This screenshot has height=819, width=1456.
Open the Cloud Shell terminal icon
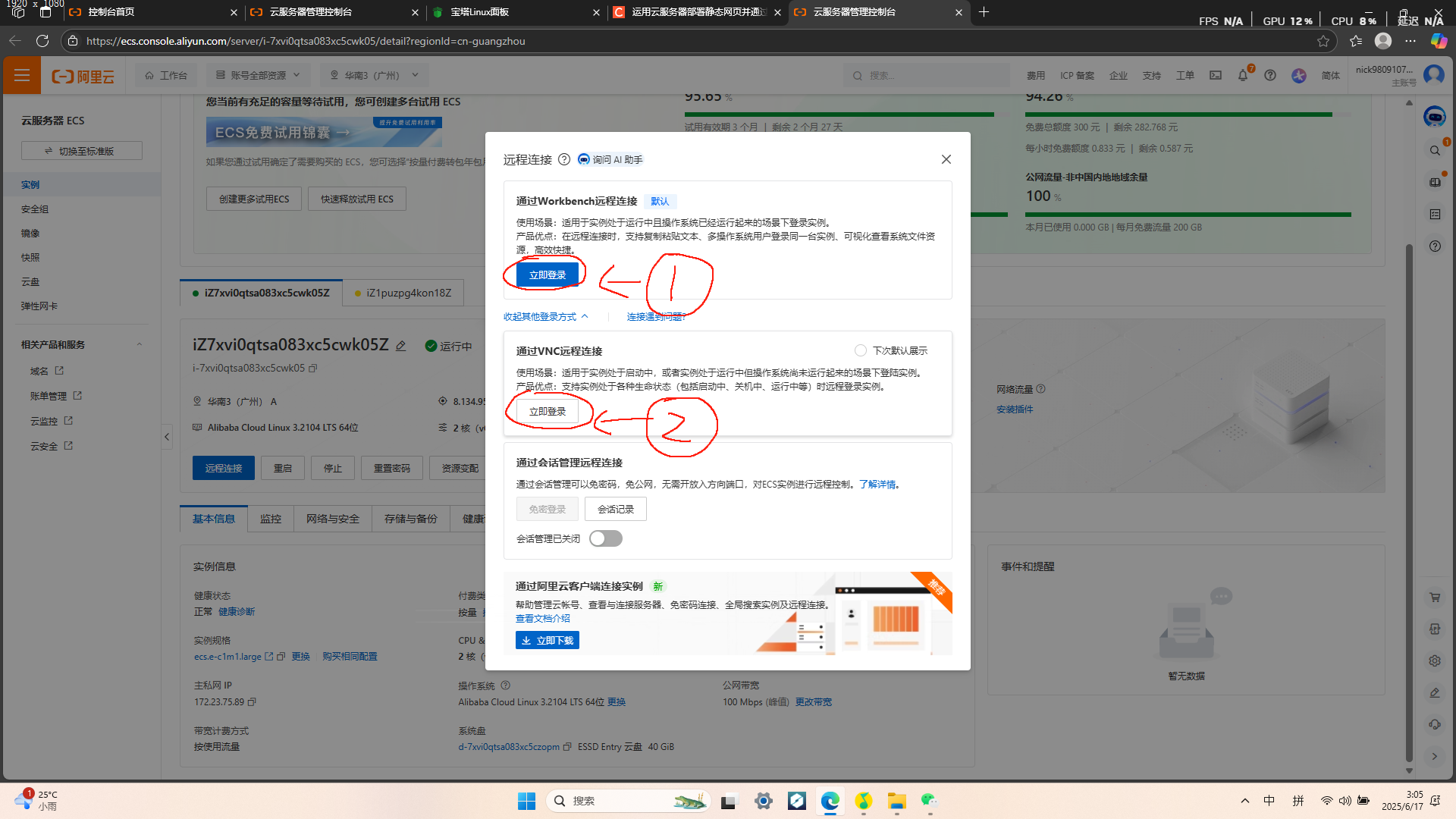[1216, 75]
